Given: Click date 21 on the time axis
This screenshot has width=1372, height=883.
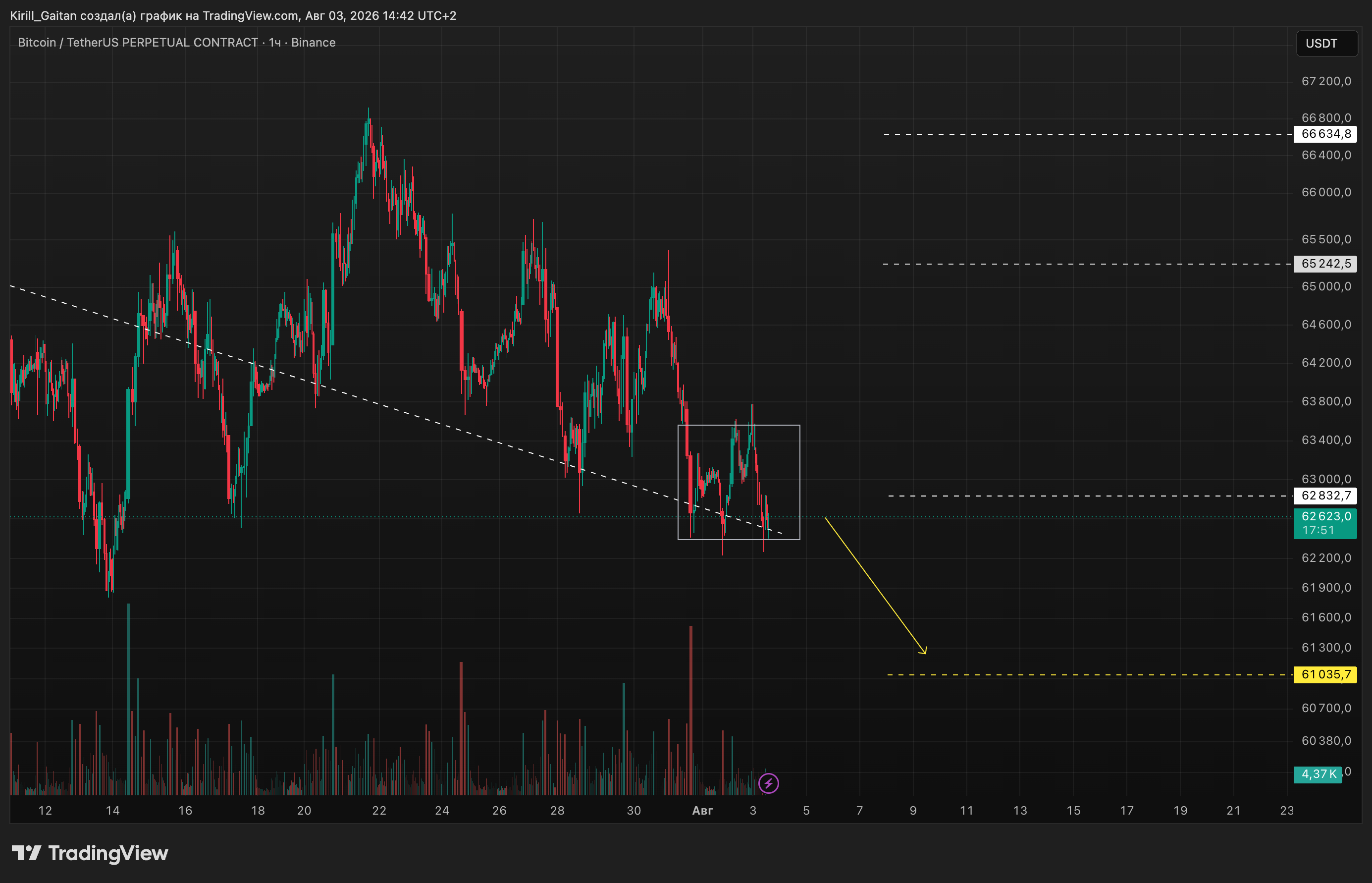Looking at the screenshot, I should point(1233,811).
